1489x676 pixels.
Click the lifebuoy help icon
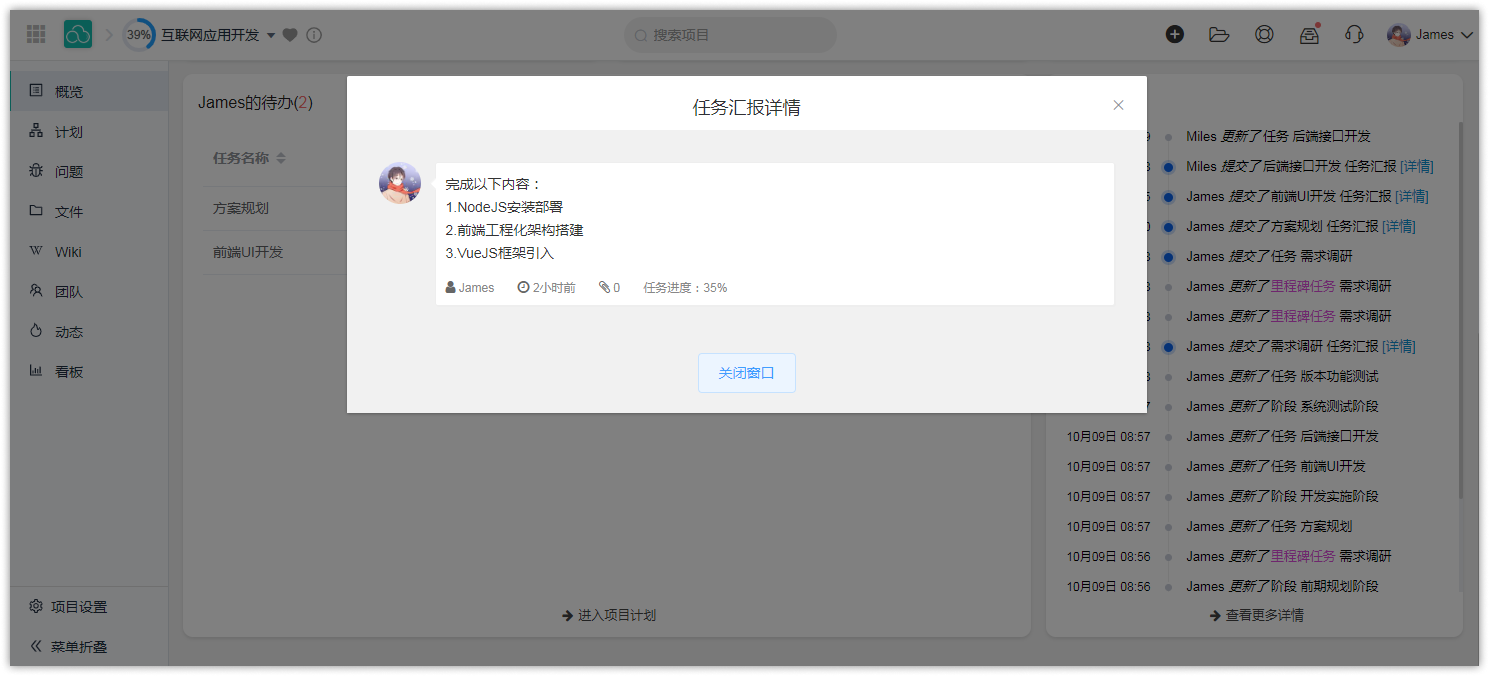[1264, 35]
